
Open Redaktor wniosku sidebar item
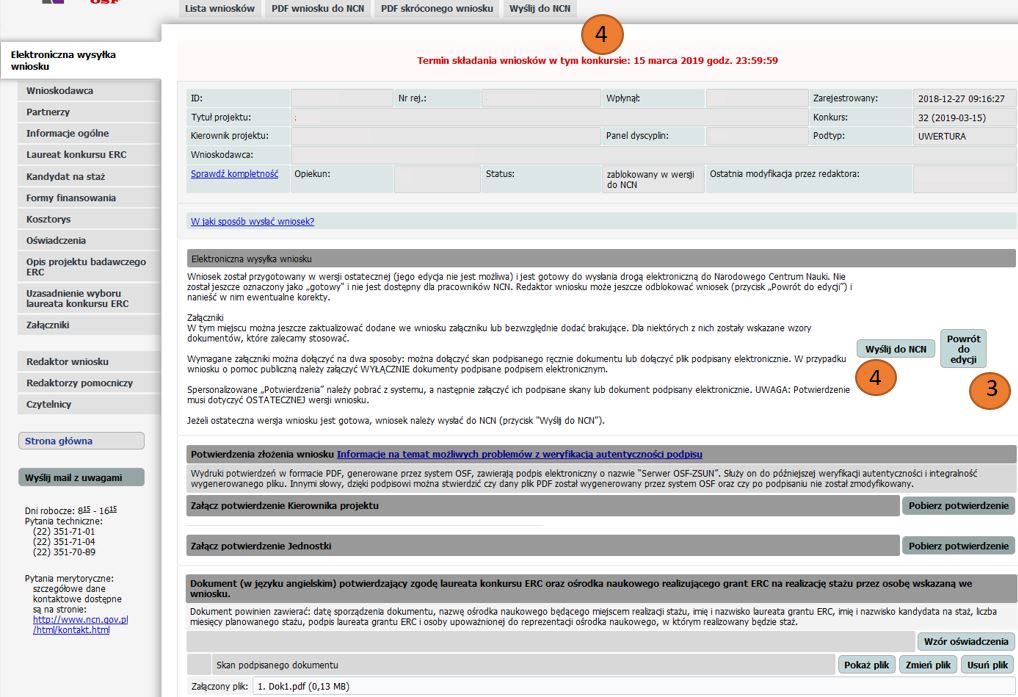[89, 362]
